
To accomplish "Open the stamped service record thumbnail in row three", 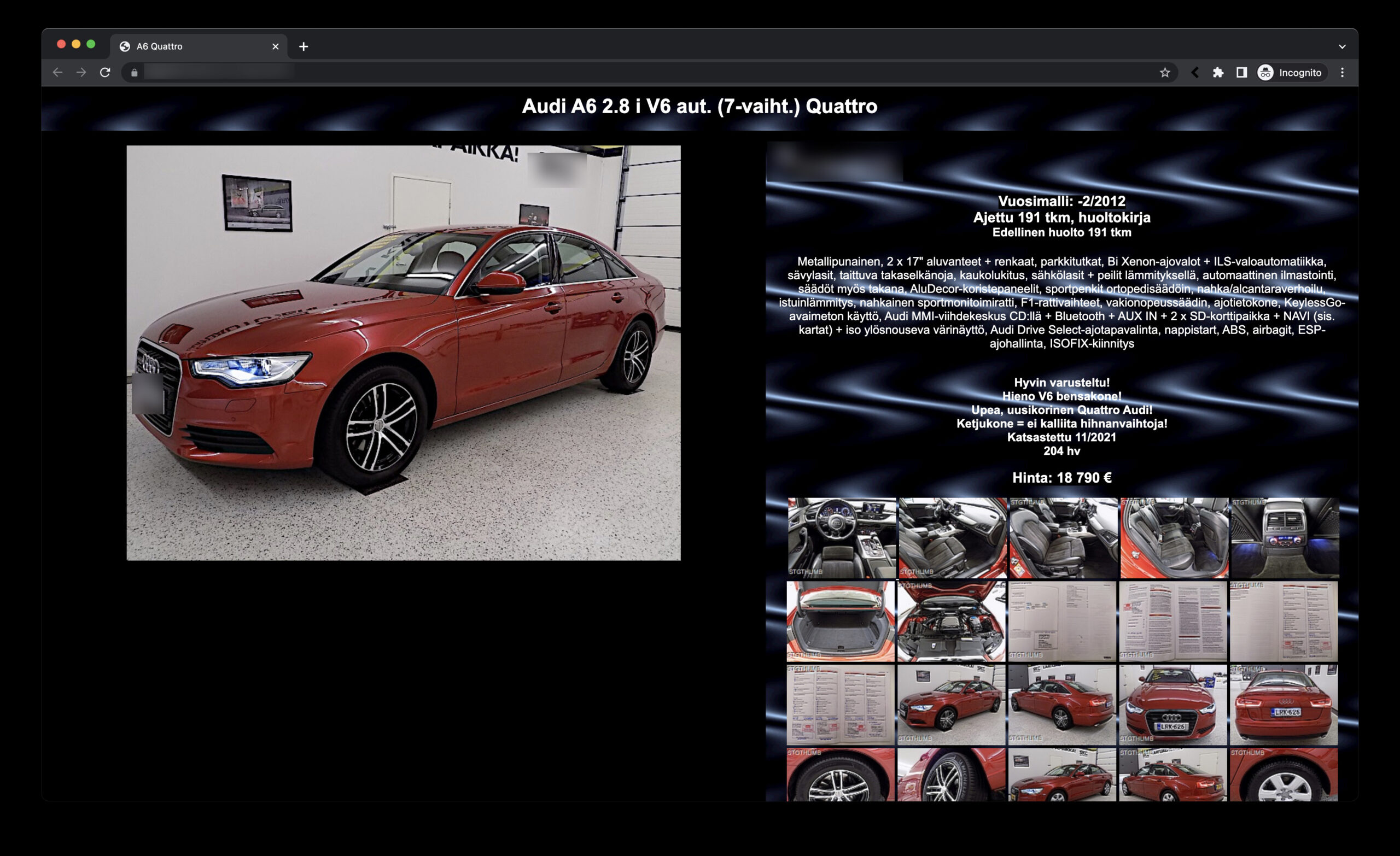I will 841,705.
